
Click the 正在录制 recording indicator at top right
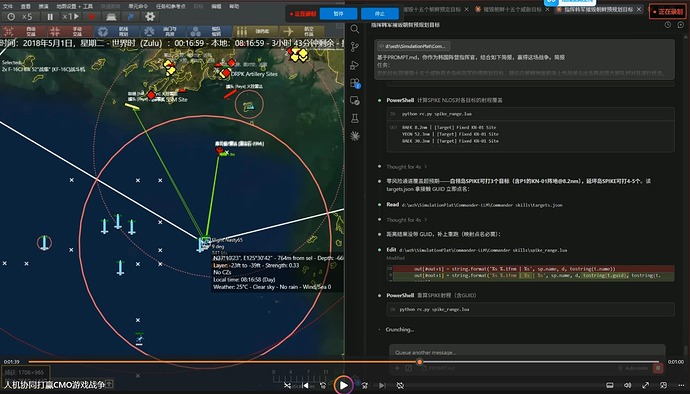click(667, 11)
